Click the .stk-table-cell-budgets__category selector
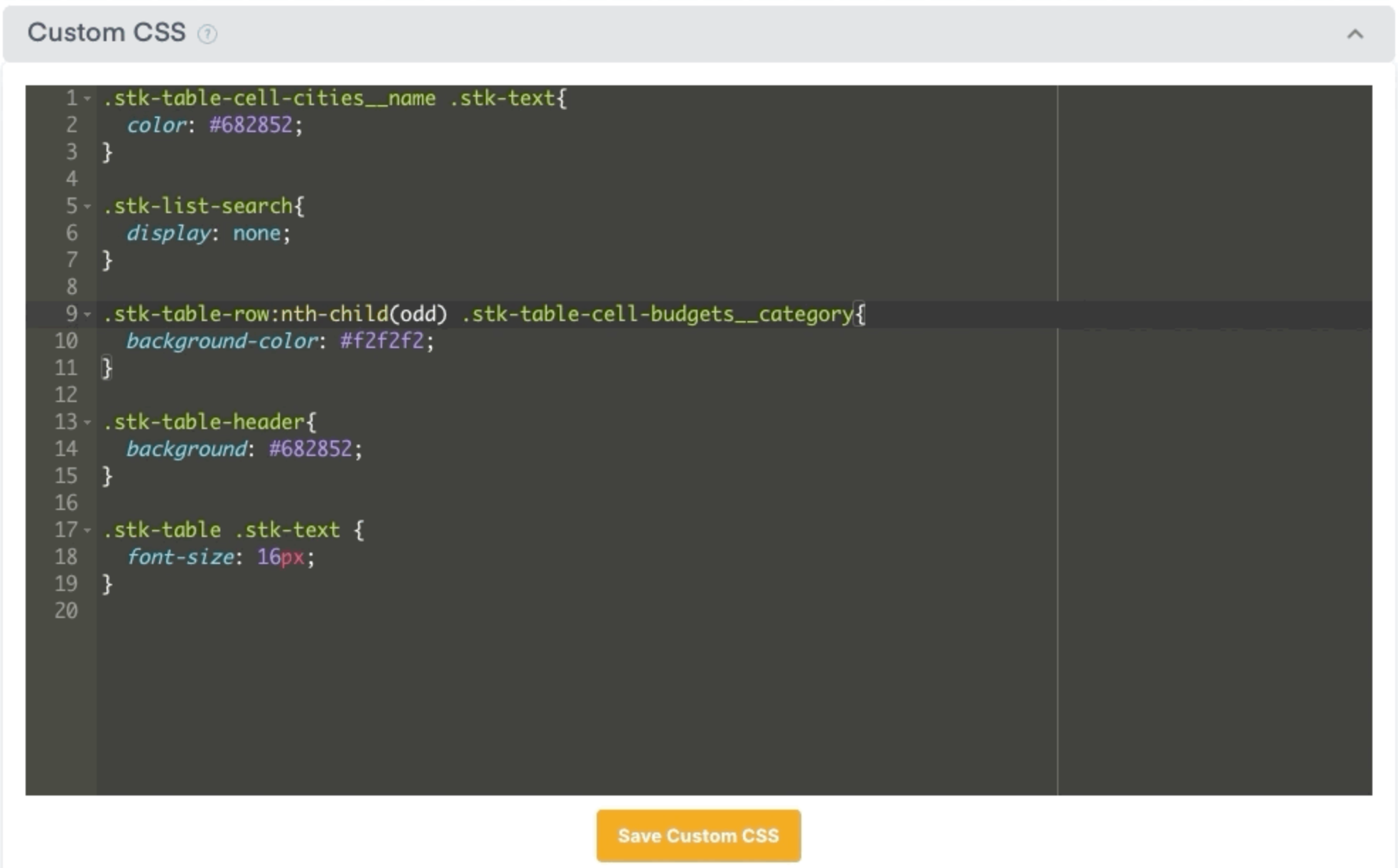The image size is (1398, 868). (657, 314)
